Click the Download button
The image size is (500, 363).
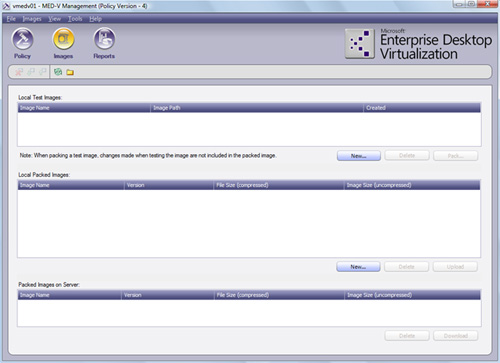[456, 336]
